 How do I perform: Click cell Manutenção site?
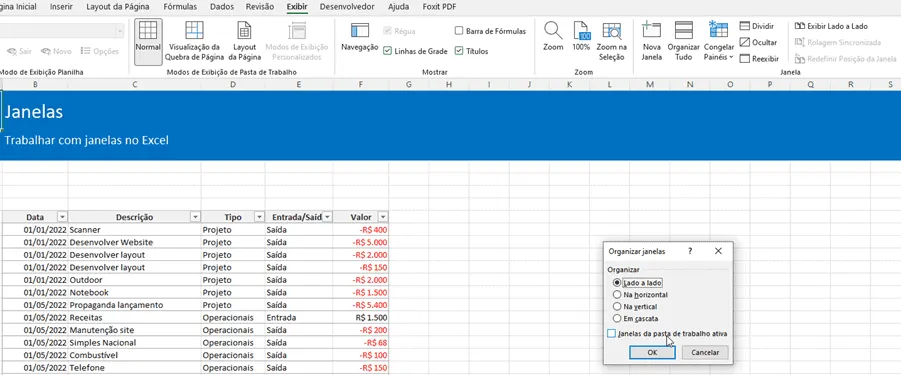[x=134, y=330]
